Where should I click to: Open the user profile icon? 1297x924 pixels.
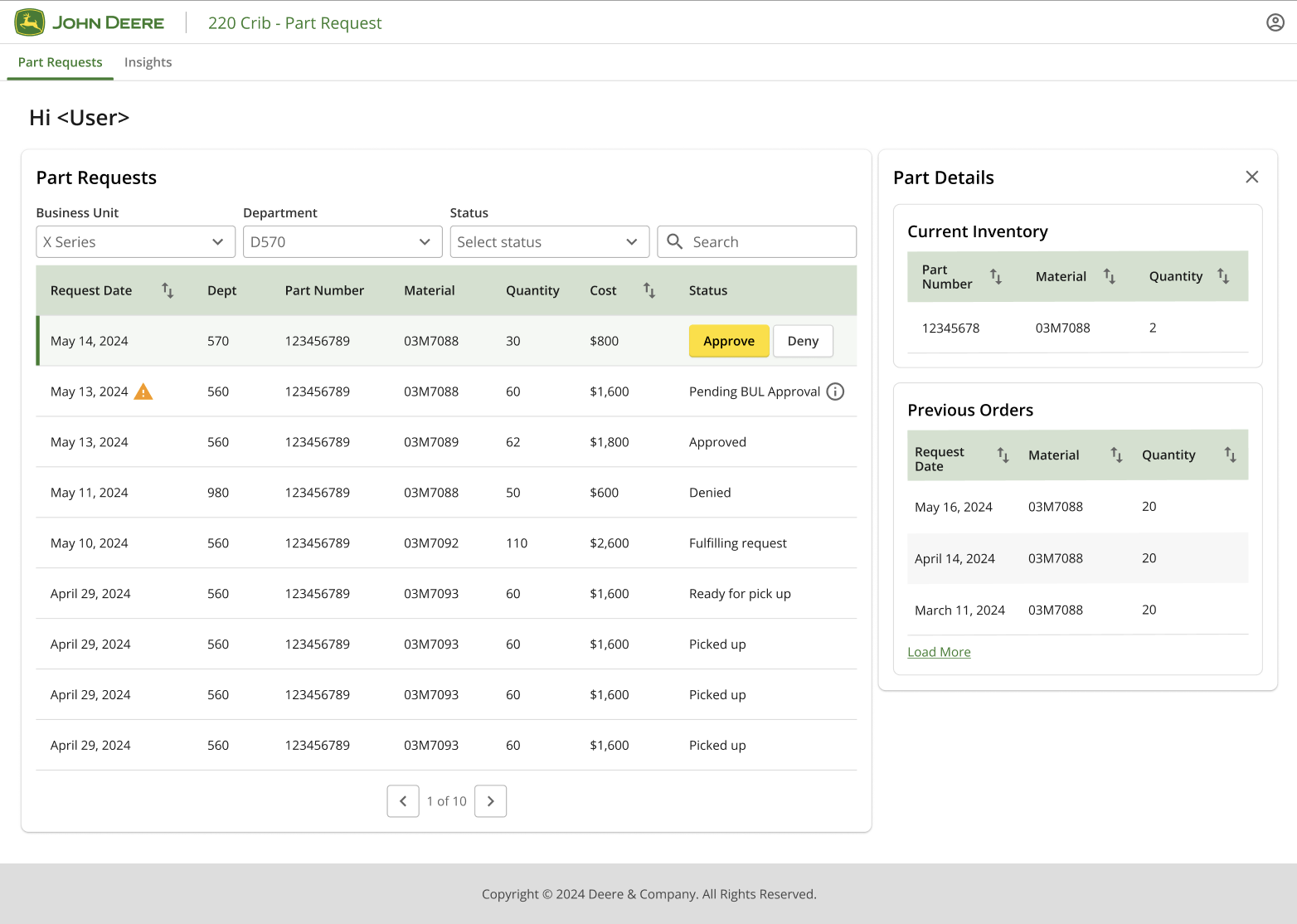tap(1275, 22)
